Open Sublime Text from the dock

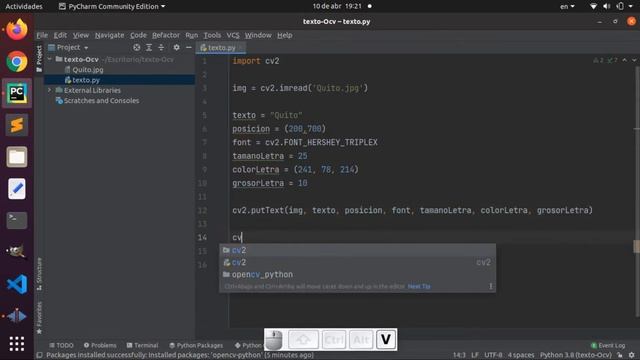pyautogui.click(x=17, y=125)
